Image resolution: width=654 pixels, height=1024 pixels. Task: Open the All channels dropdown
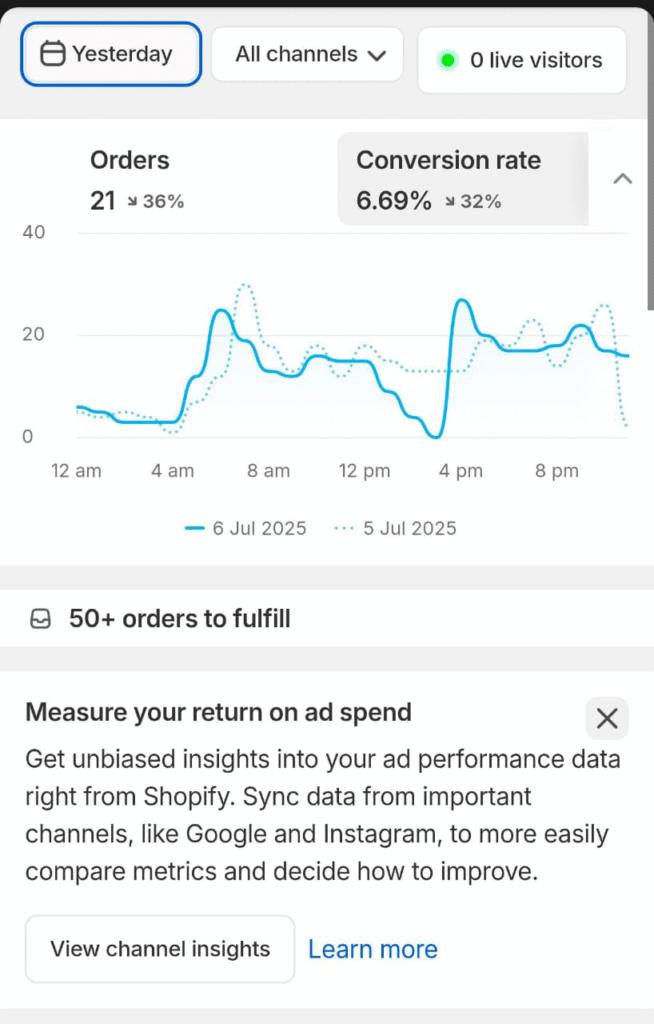click(x=307, y=54)
